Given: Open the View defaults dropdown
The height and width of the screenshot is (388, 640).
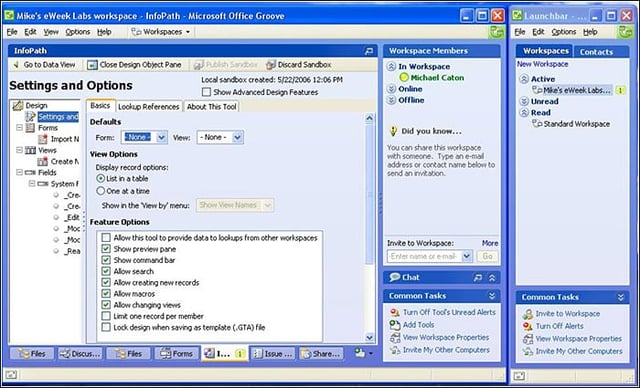Looking at the screenshot, I should tap(238, 137).
